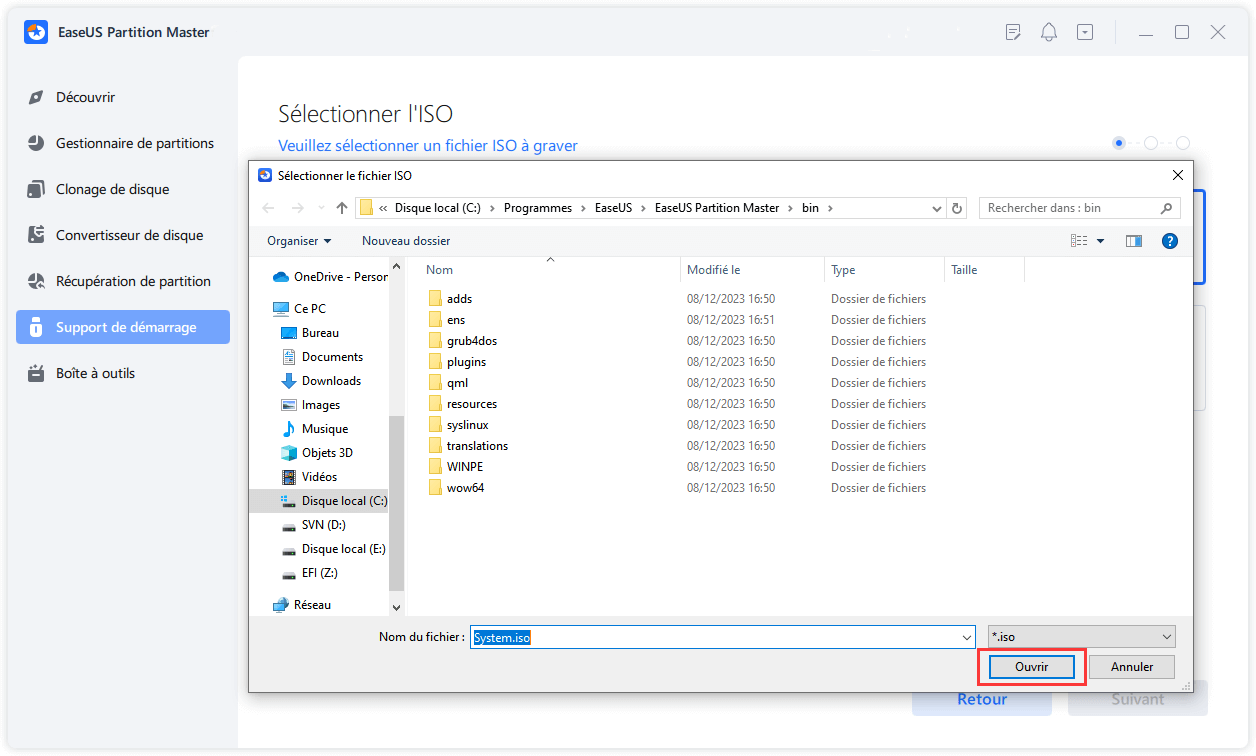This screenshot has width=1256, height=756.
Task: Click Nouveau dossier in toolbar
Action: tap(406, 241)
